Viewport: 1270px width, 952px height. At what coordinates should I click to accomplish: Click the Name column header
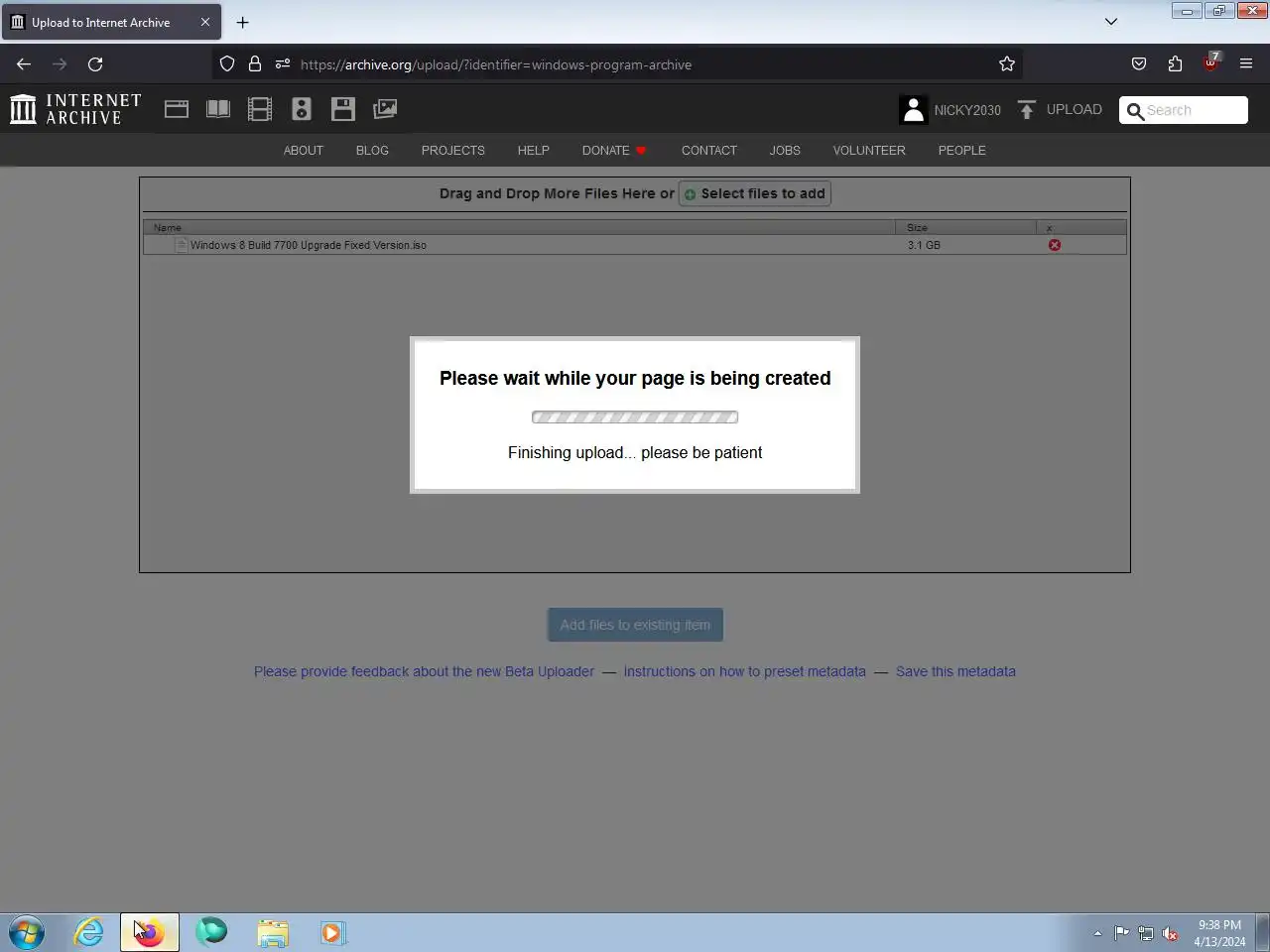[x=519, y=227]
